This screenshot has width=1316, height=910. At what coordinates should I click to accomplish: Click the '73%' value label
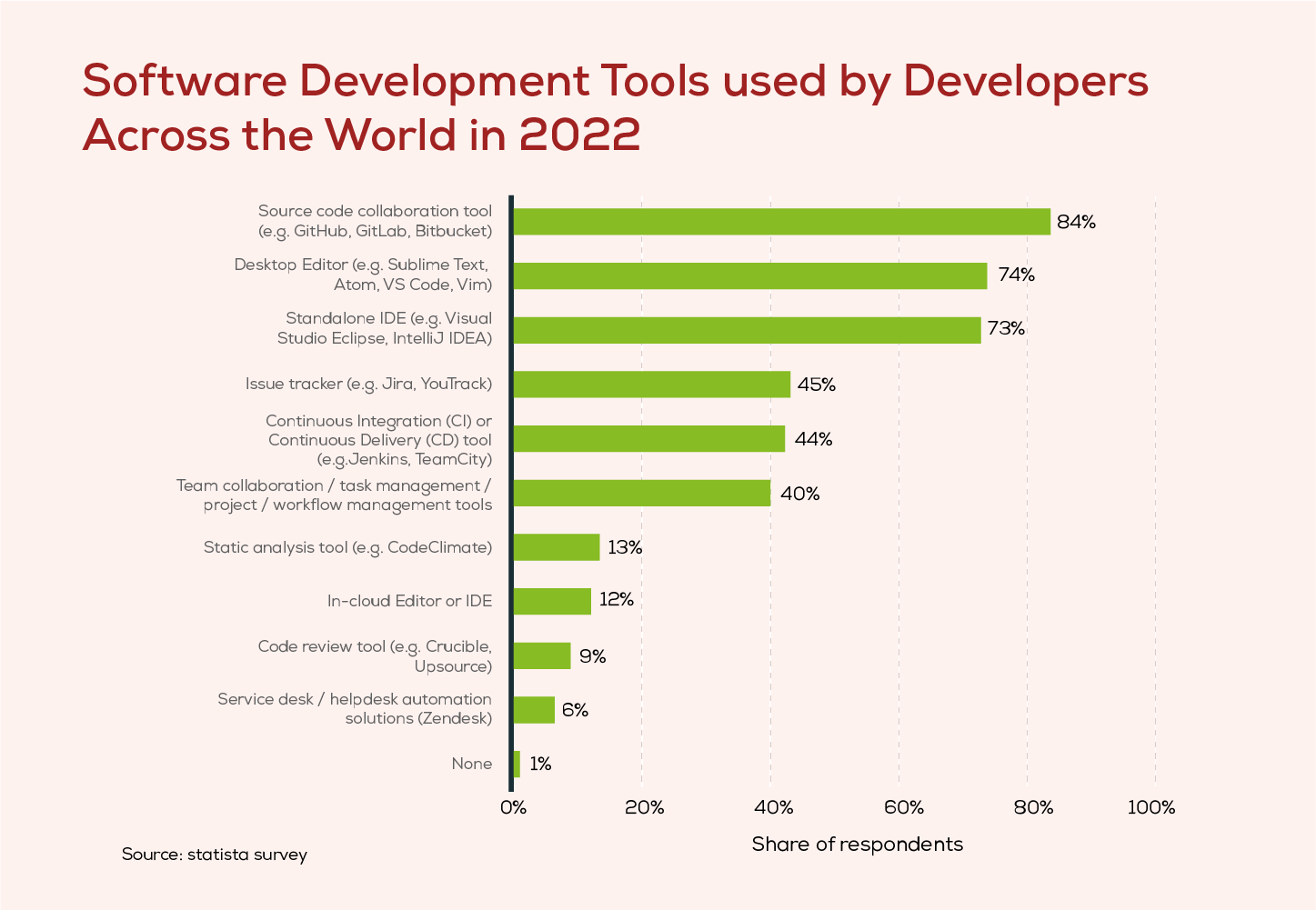click(1006, 328)
